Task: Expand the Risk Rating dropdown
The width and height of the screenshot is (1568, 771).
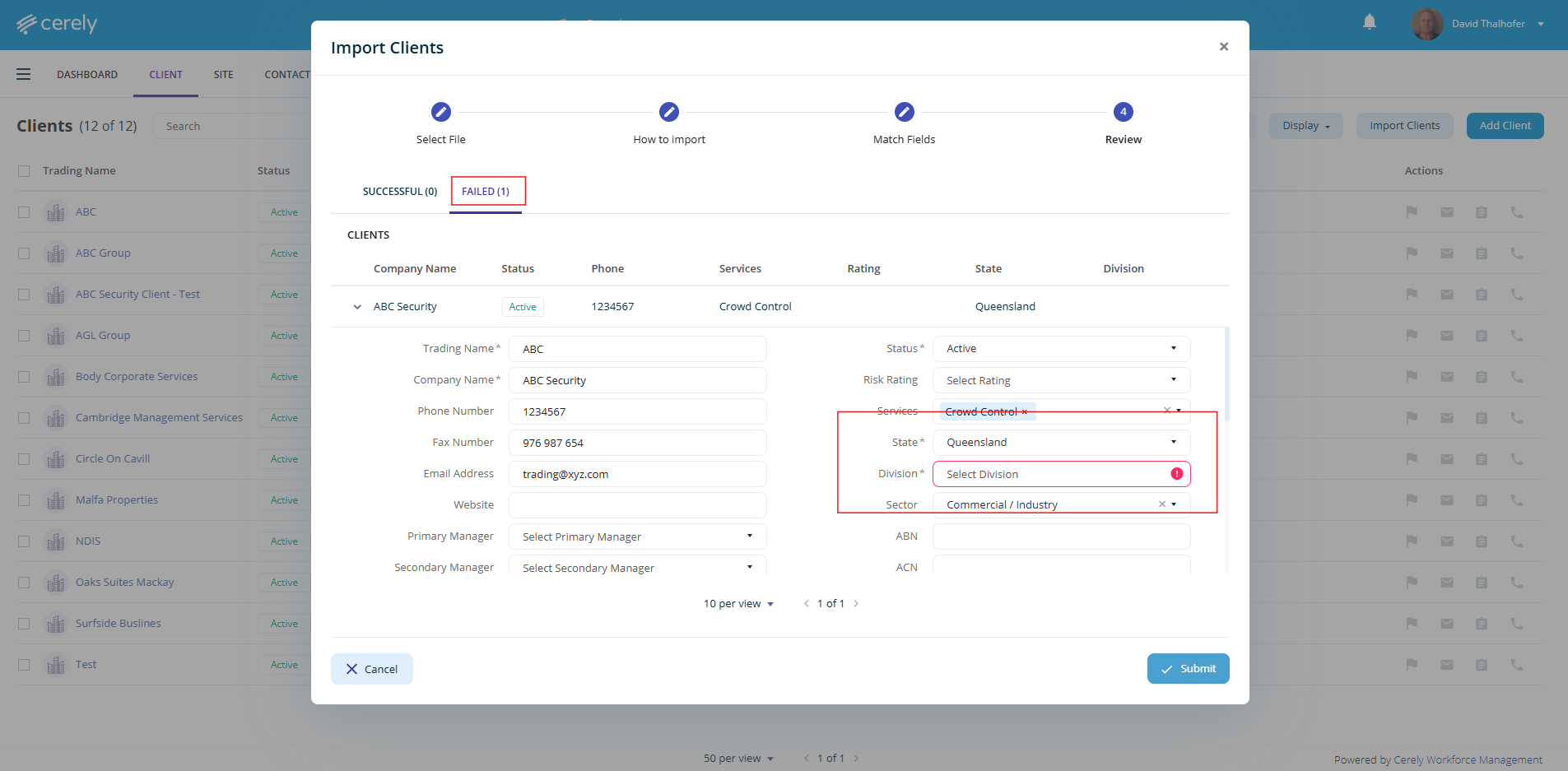Action: point(1060,380)
